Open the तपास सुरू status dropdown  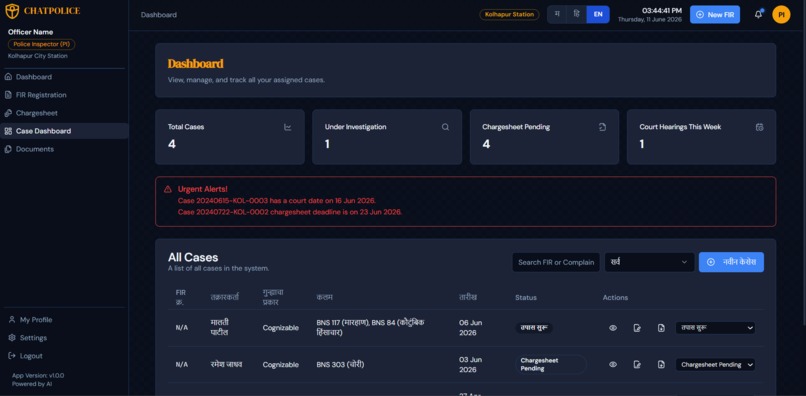pos(716,328)
